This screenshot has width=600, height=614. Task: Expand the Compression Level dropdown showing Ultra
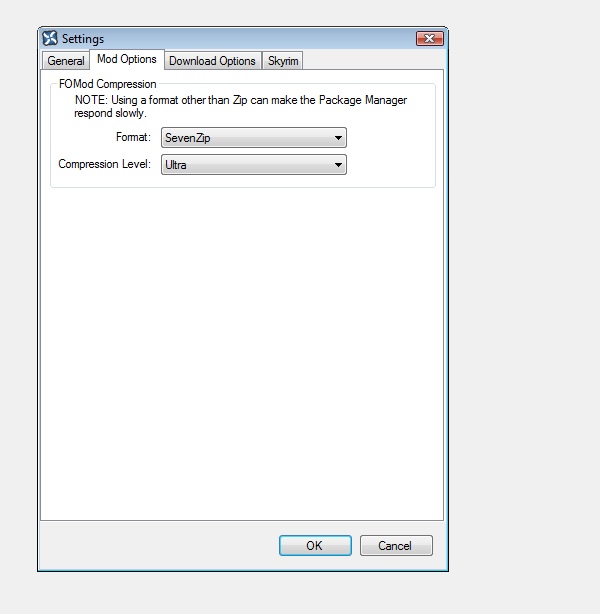254,164
